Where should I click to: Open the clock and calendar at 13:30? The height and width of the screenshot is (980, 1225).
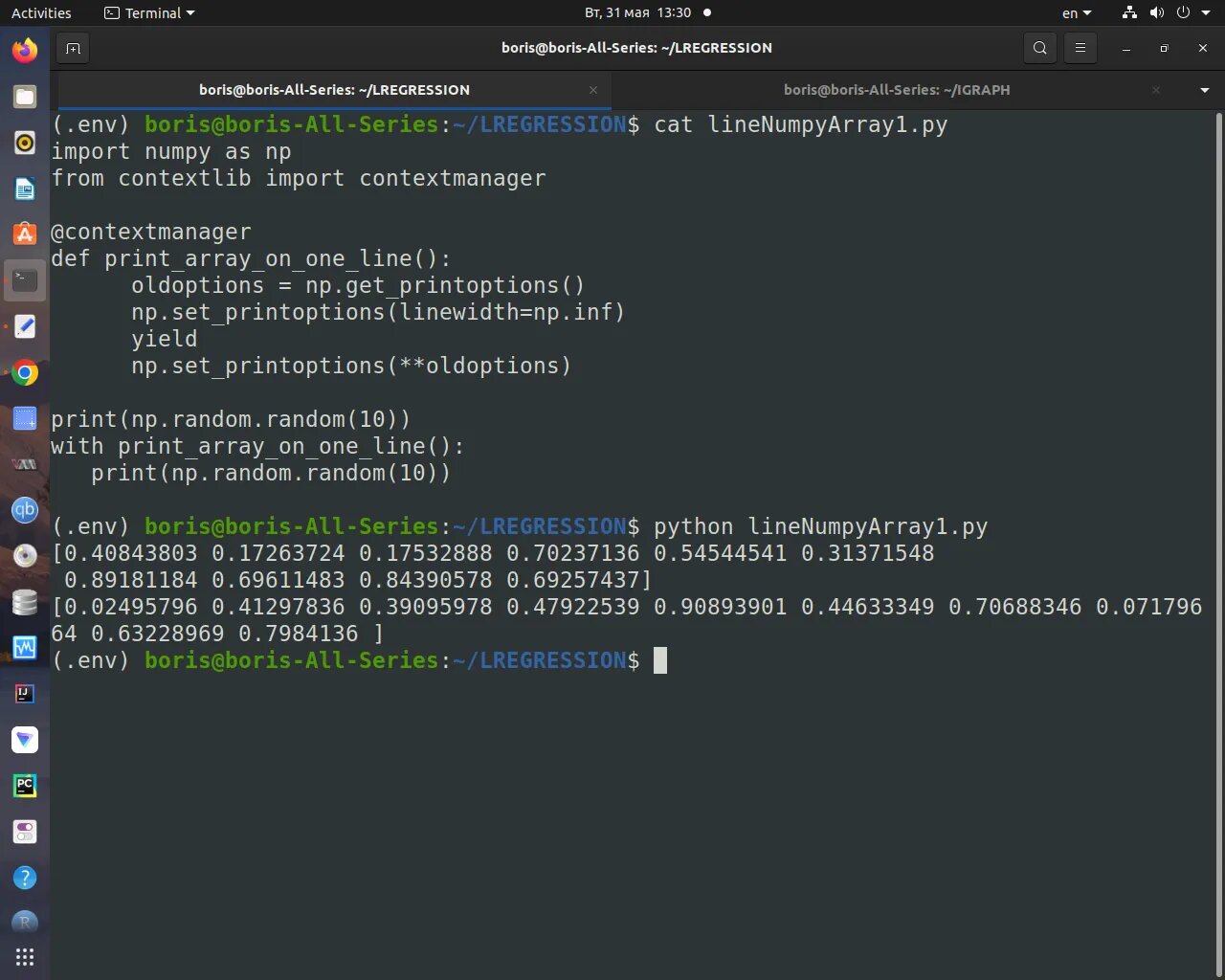[x=637, y=12]
